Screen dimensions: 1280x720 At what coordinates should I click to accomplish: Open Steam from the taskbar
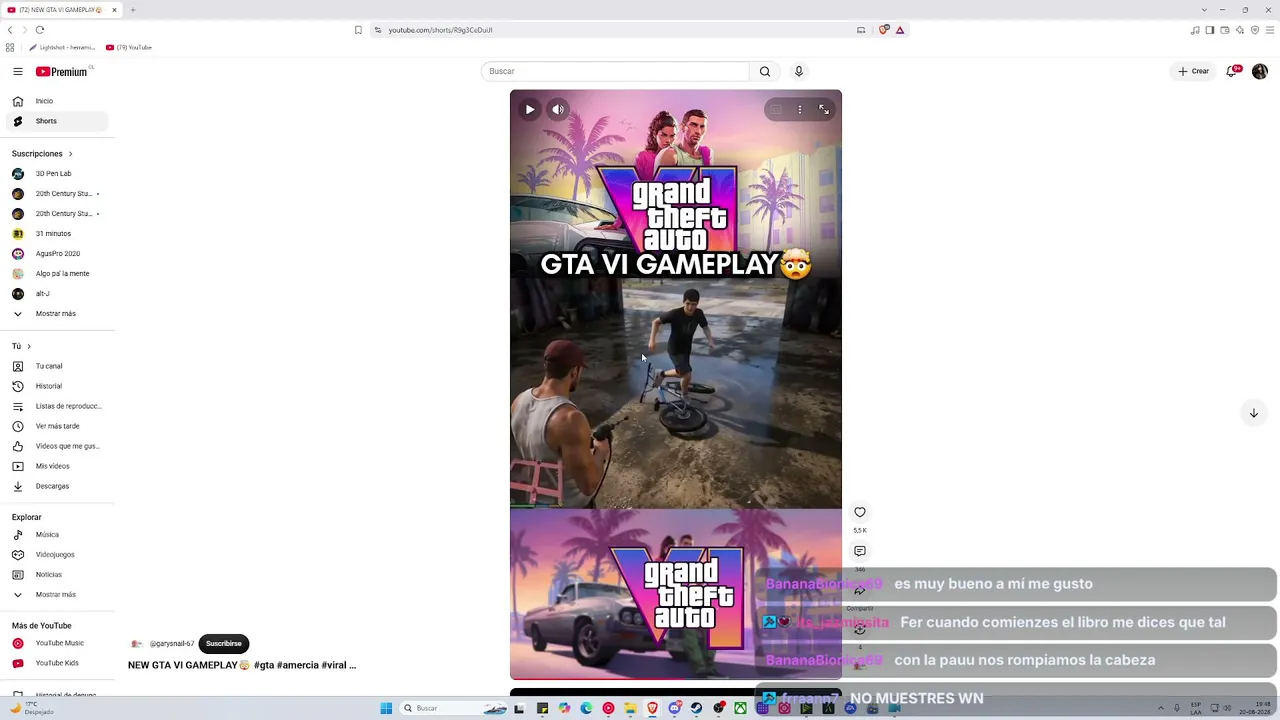click(x=696, y=708)
